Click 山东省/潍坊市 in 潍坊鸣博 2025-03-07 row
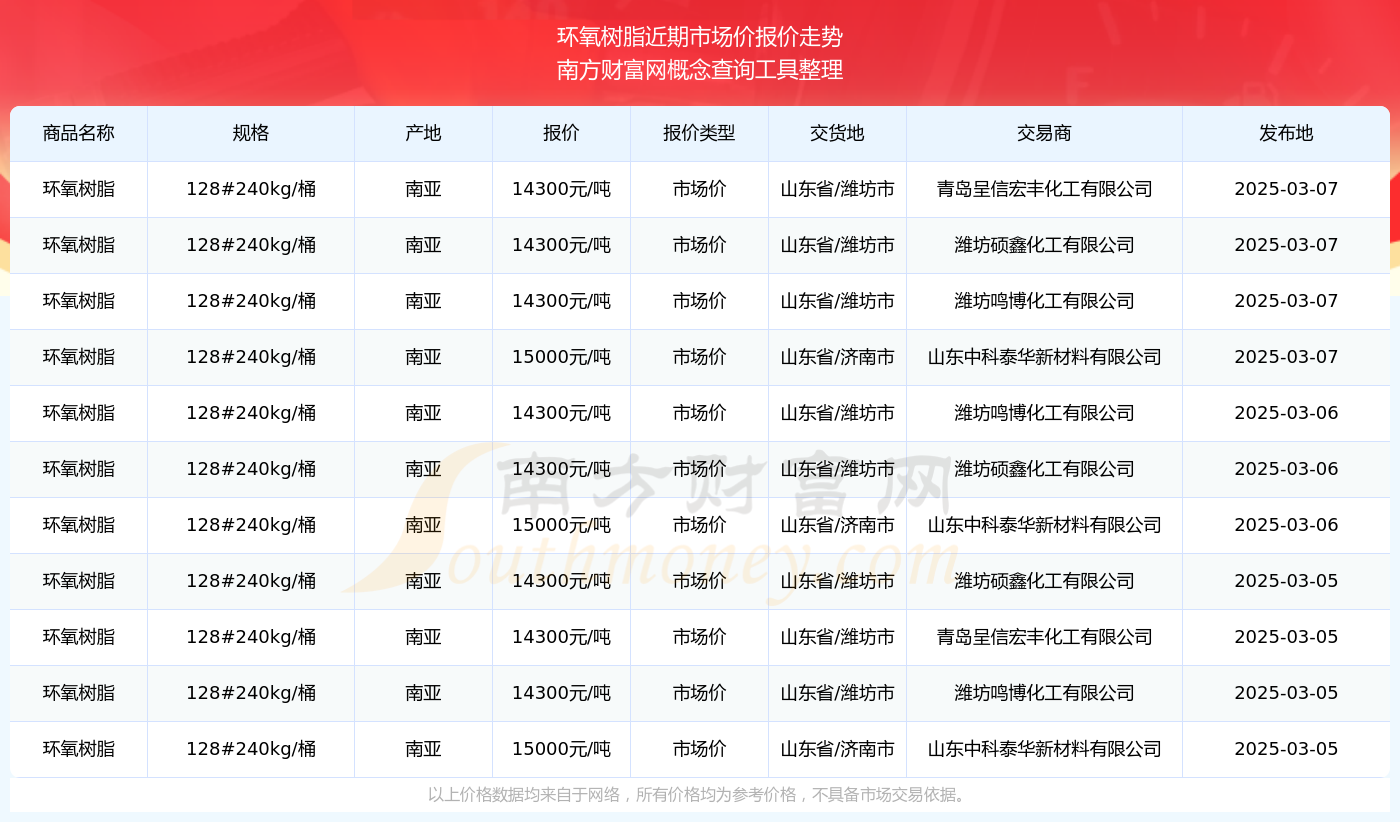The image size is (1400, 822). click(x=837, y=301)
